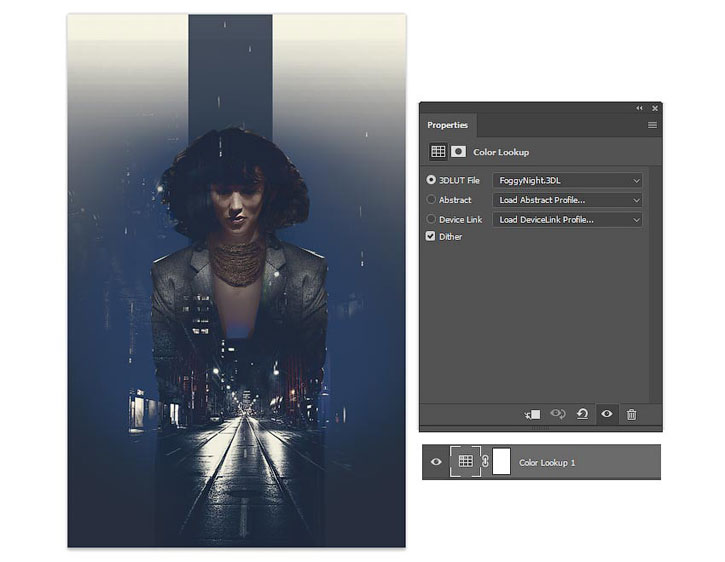Select the Abstract radio button

tap(431, 199)
